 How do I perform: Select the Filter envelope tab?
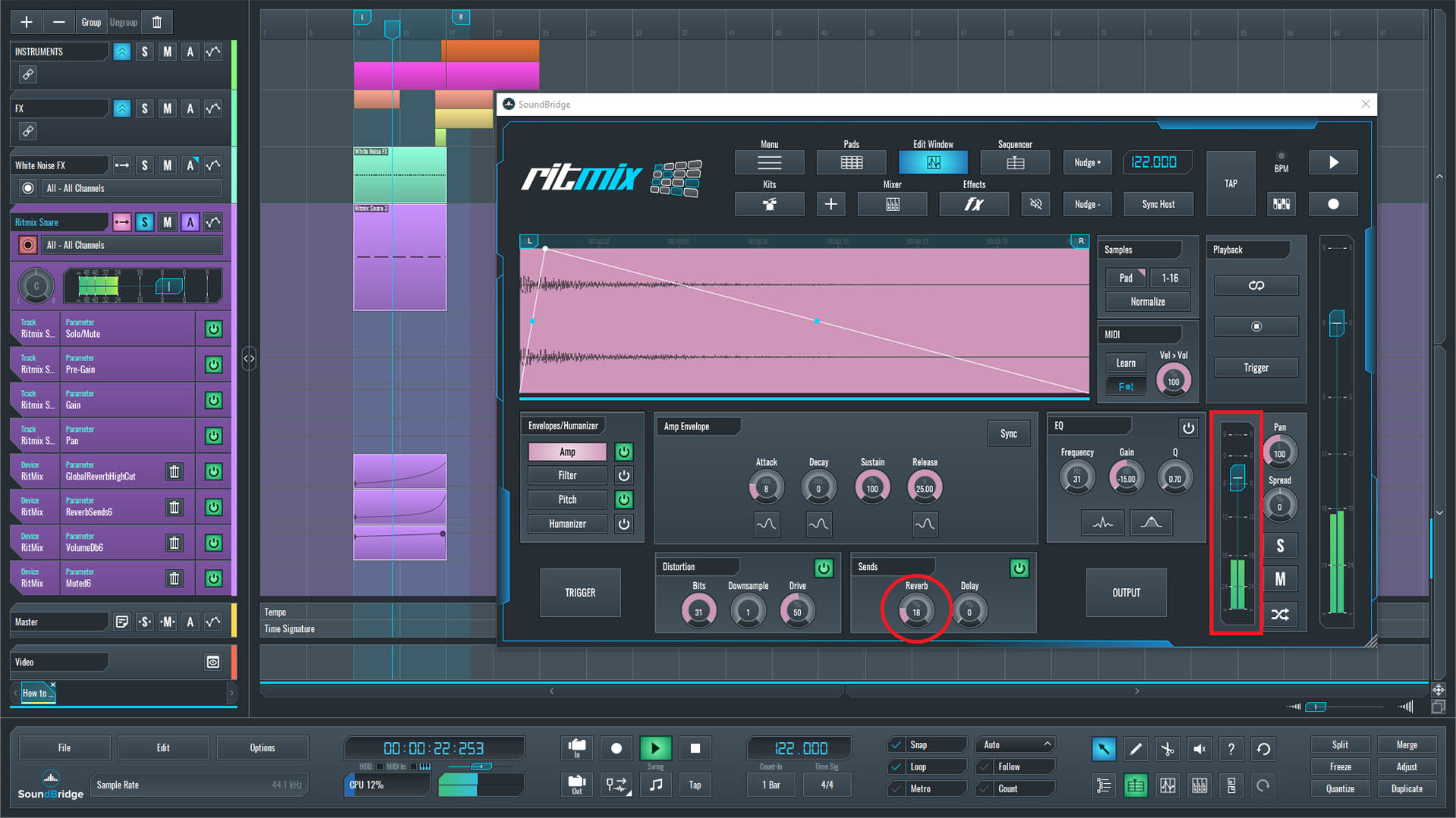567,476
